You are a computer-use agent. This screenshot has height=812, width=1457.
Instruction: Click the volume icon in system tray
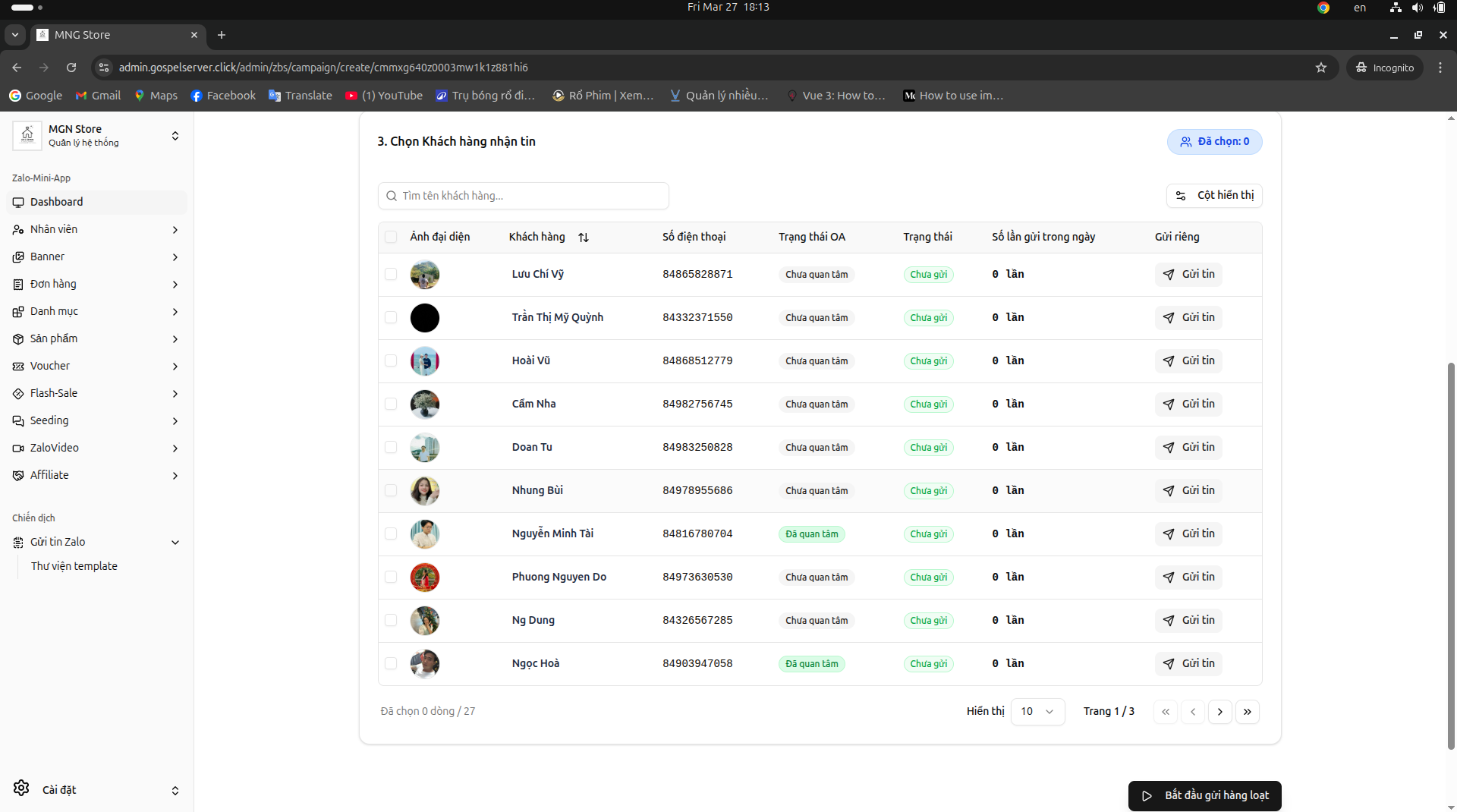pos(1417,8)
